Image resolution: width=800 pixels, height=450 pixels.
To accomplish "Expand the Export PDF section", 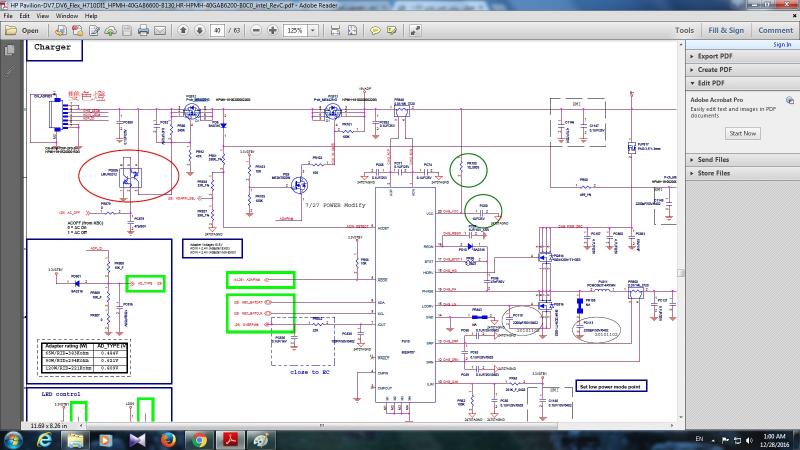I will coord(742,56).
